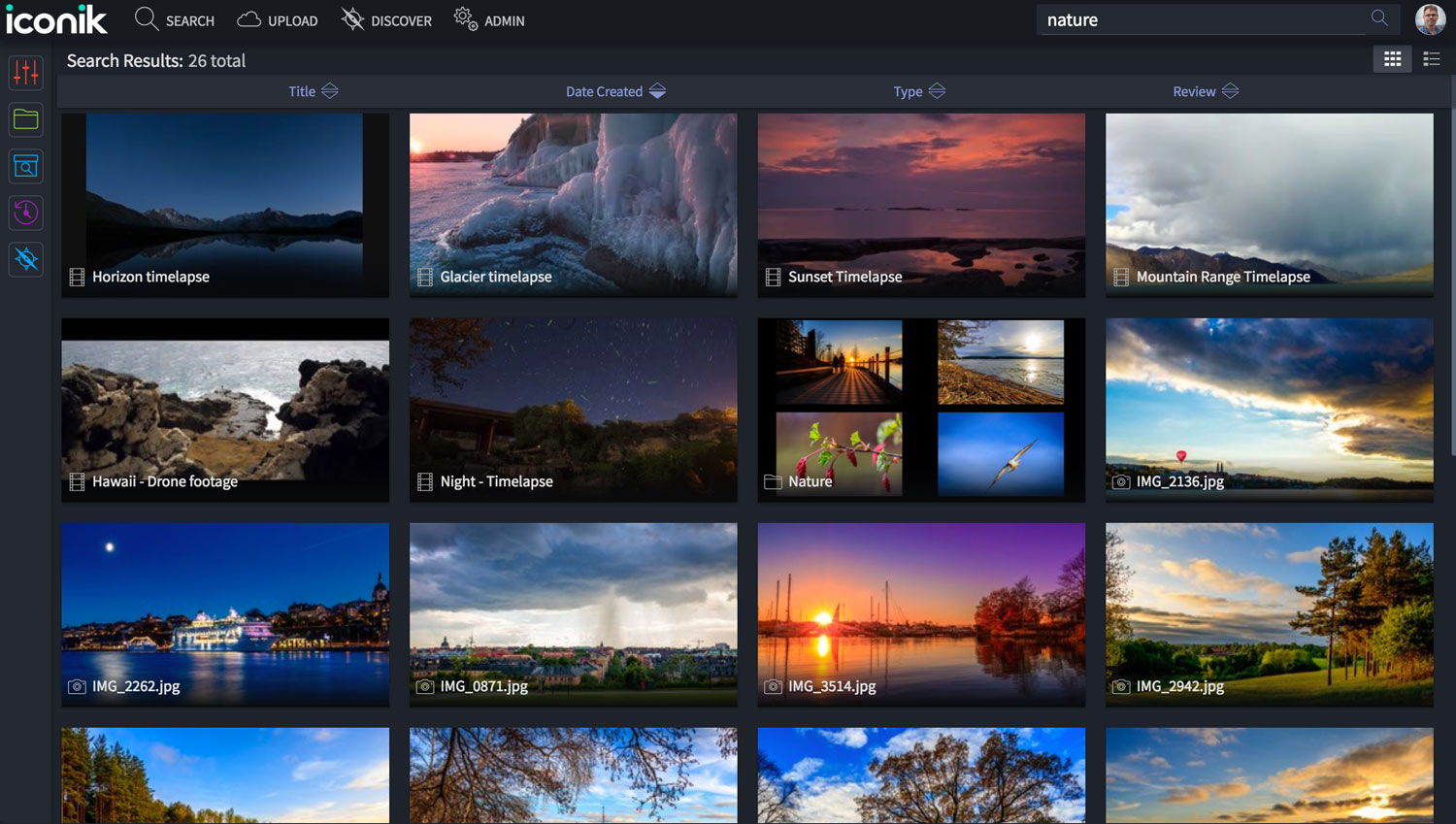This screenshot has height=824, width=1456.
Task: Open the collections folder sidebar icon
Action: [26, 119]
